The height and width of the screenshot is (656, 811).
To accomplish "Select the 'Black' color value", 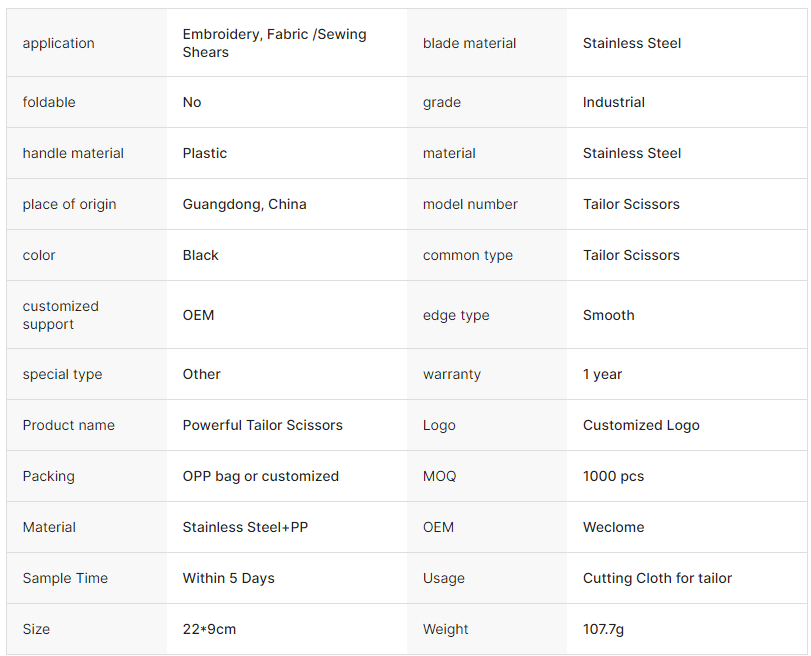I will click(201, 255).
